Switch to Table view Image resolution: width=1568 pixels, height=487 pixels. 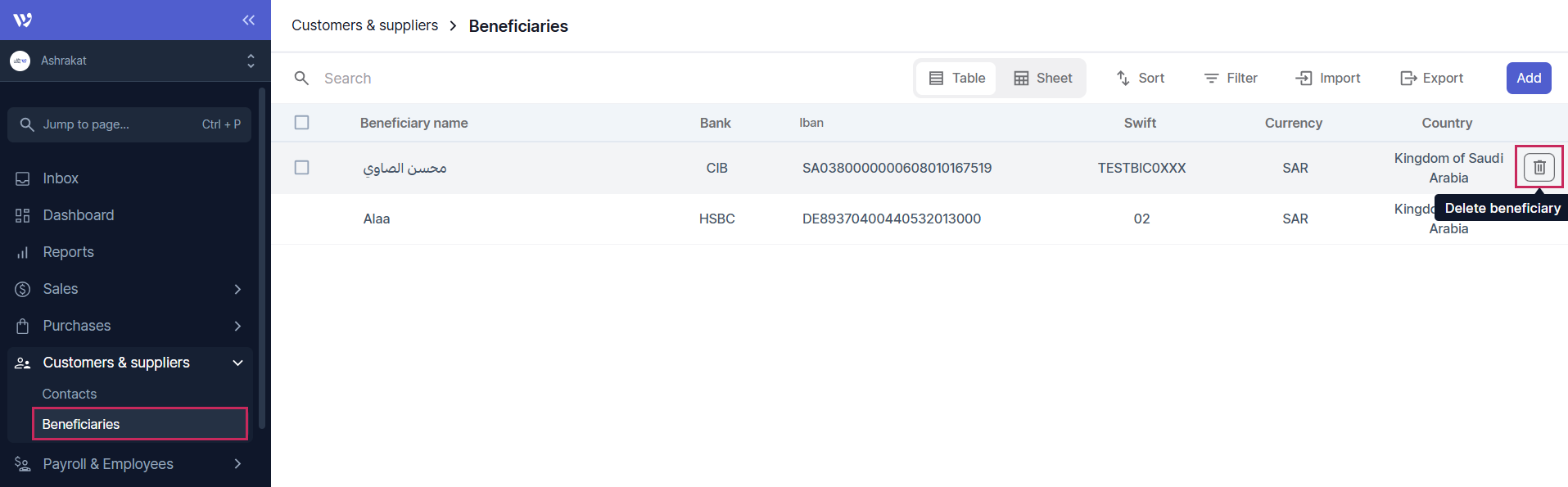956,79
